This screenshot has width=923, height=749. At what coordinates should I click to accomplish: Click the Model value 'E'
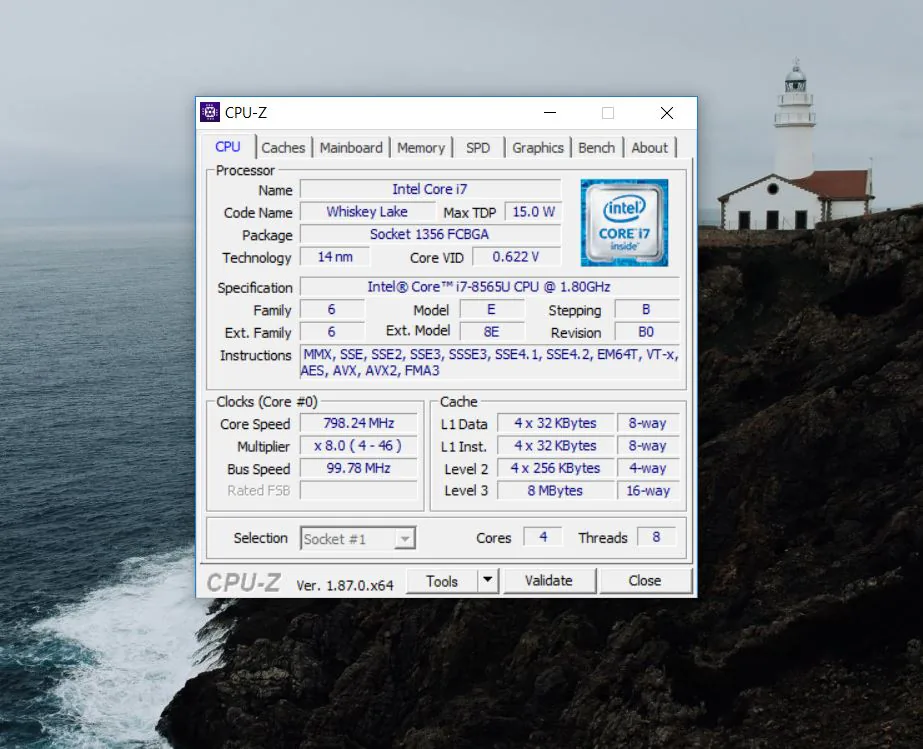[492, 310]
